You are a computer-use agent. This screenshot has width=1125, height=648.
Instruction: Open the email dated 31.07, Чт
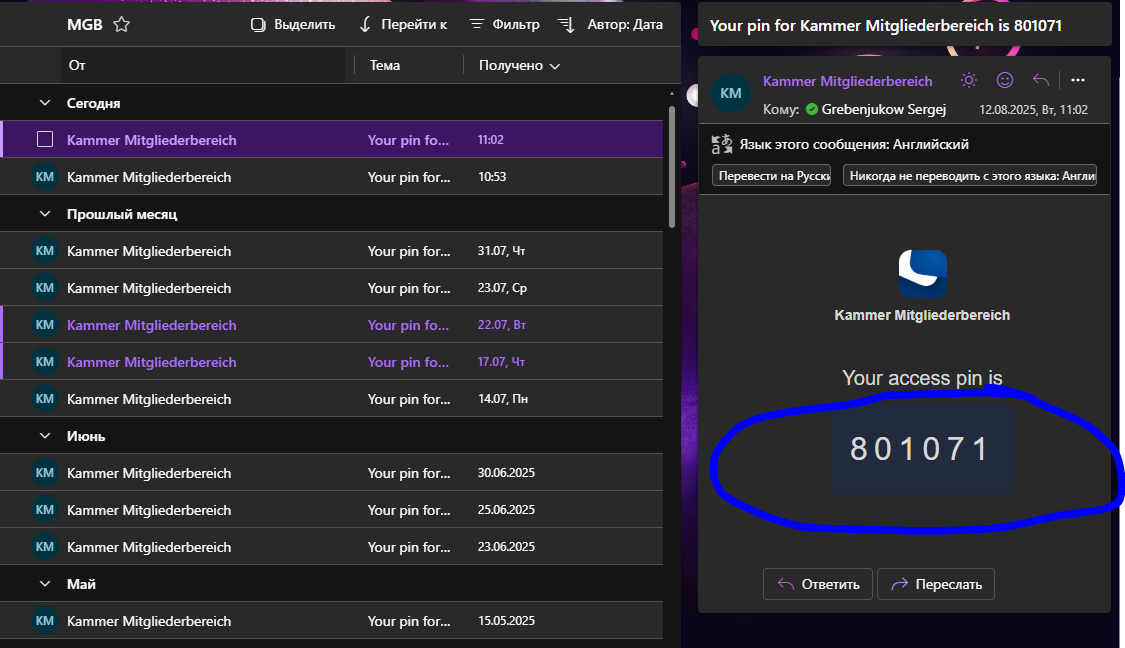(x=331, y=250)
